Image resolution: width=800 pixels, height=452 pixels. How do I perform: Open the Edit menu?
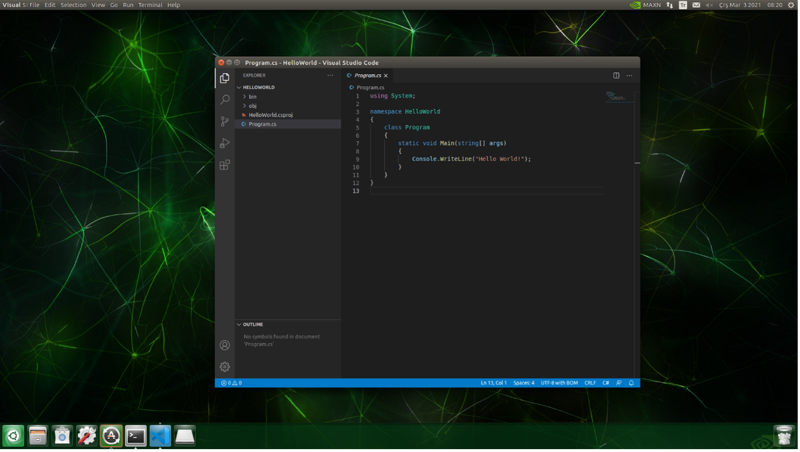point(50,5)
